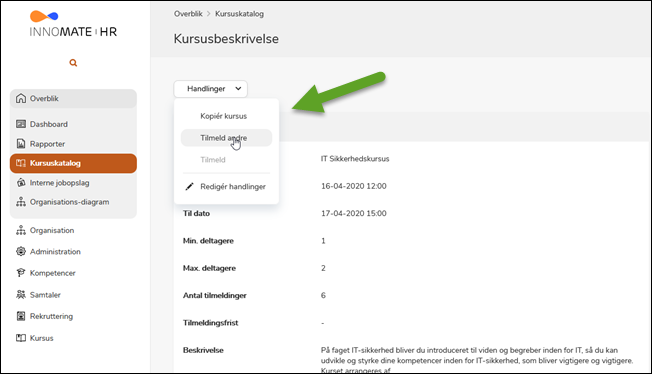
Task: Click the orange search magnifier icon
Action: point(73,63)
